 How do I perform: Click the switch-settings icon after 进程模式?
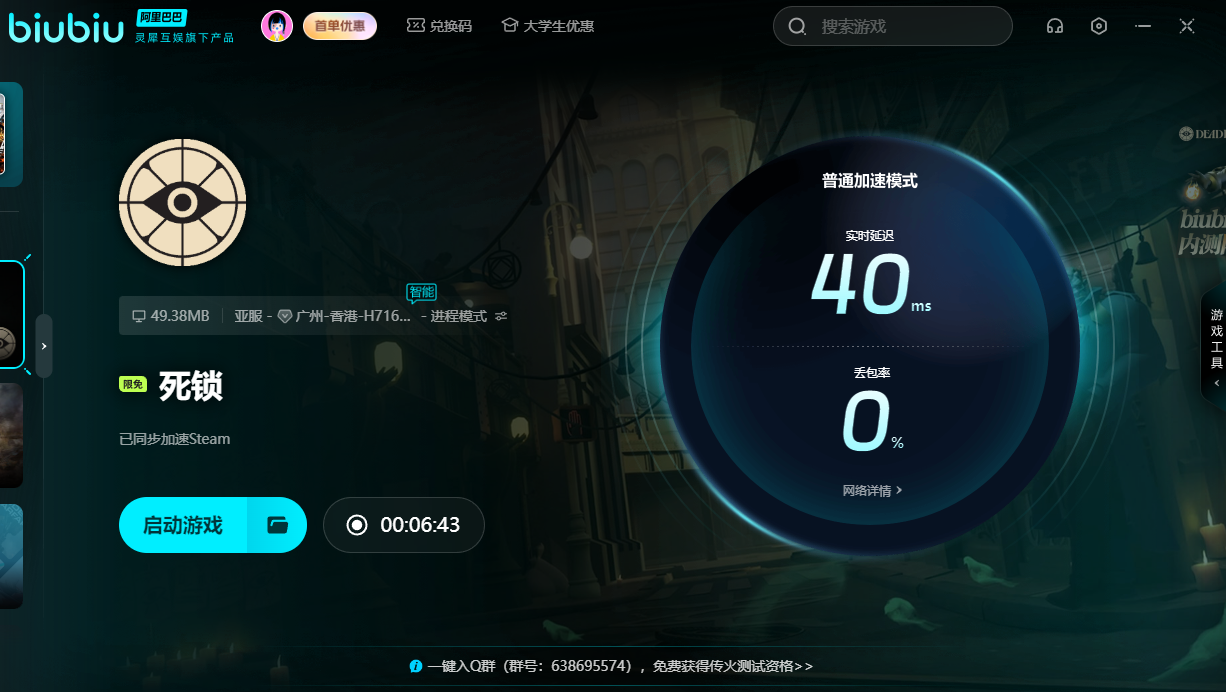pyautogui.click(x=501, y=316)
